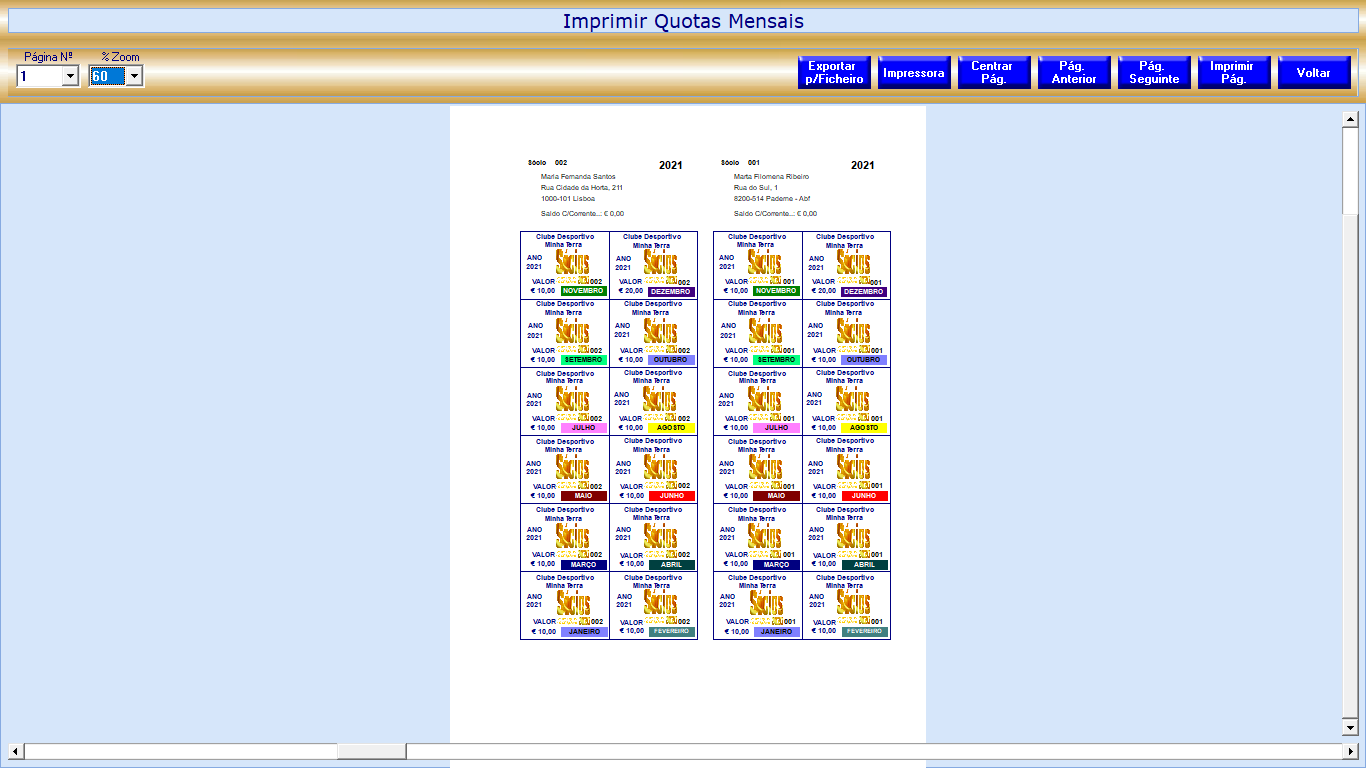Viewport: 1366px width, 768px height.
Task: Click the horizontal scrollbar right arrow
Action: 1351,751
